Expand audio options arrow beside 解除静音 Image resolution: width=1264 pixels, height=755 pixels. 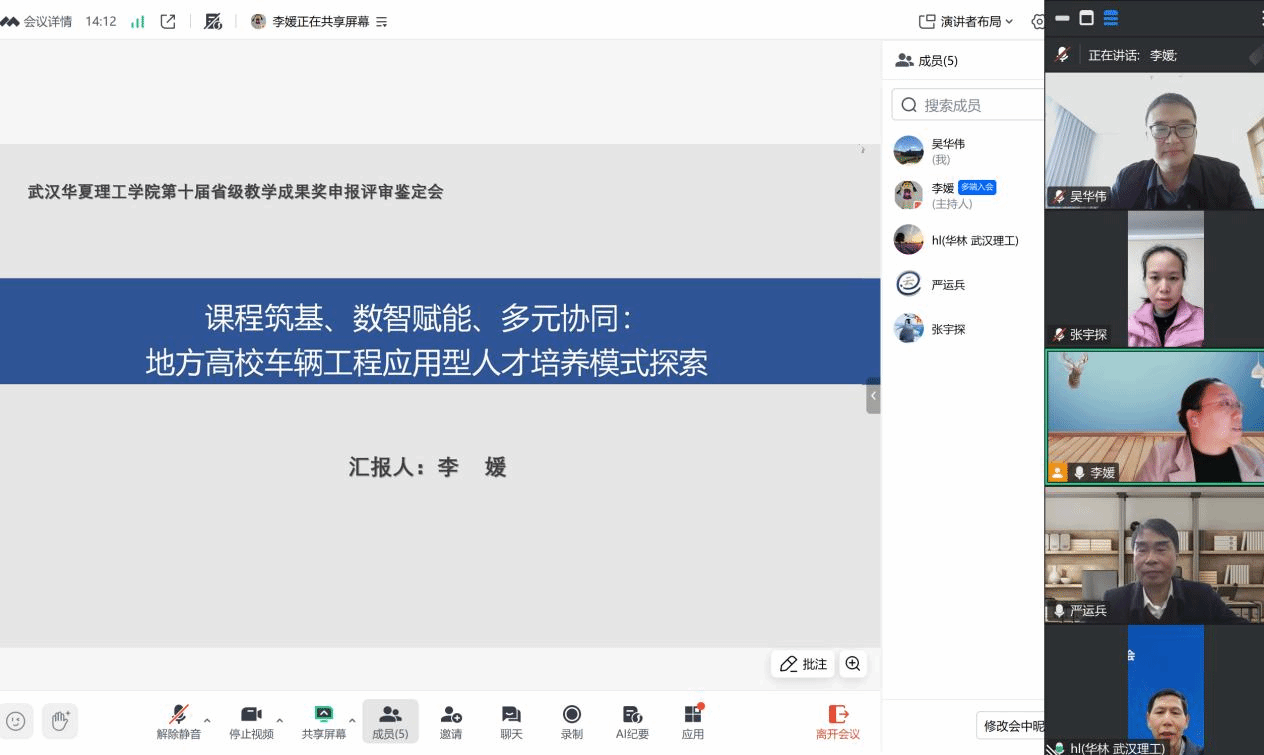207,720
